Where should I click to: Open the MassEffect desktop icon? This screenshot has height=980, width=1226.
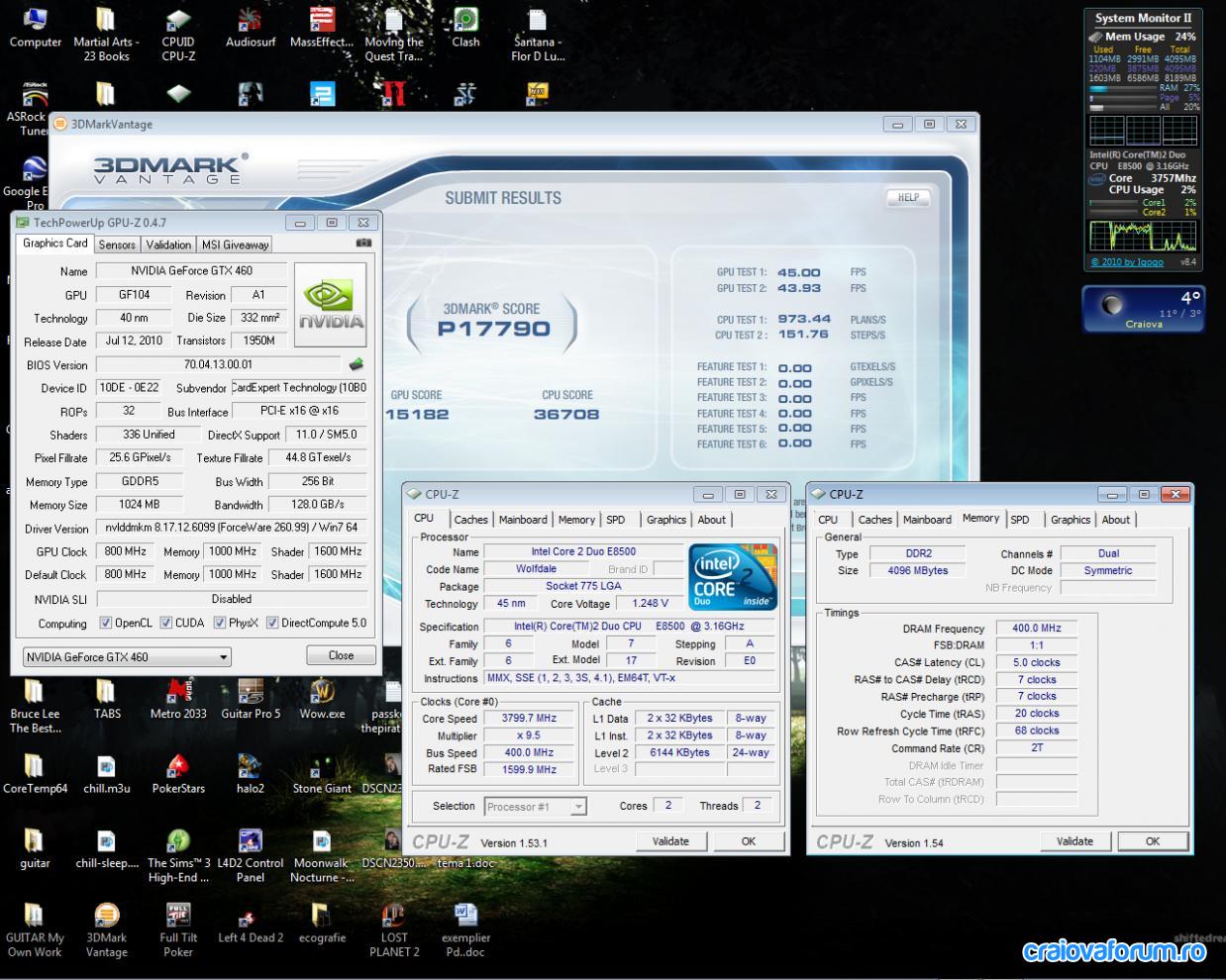pos(322,29)
